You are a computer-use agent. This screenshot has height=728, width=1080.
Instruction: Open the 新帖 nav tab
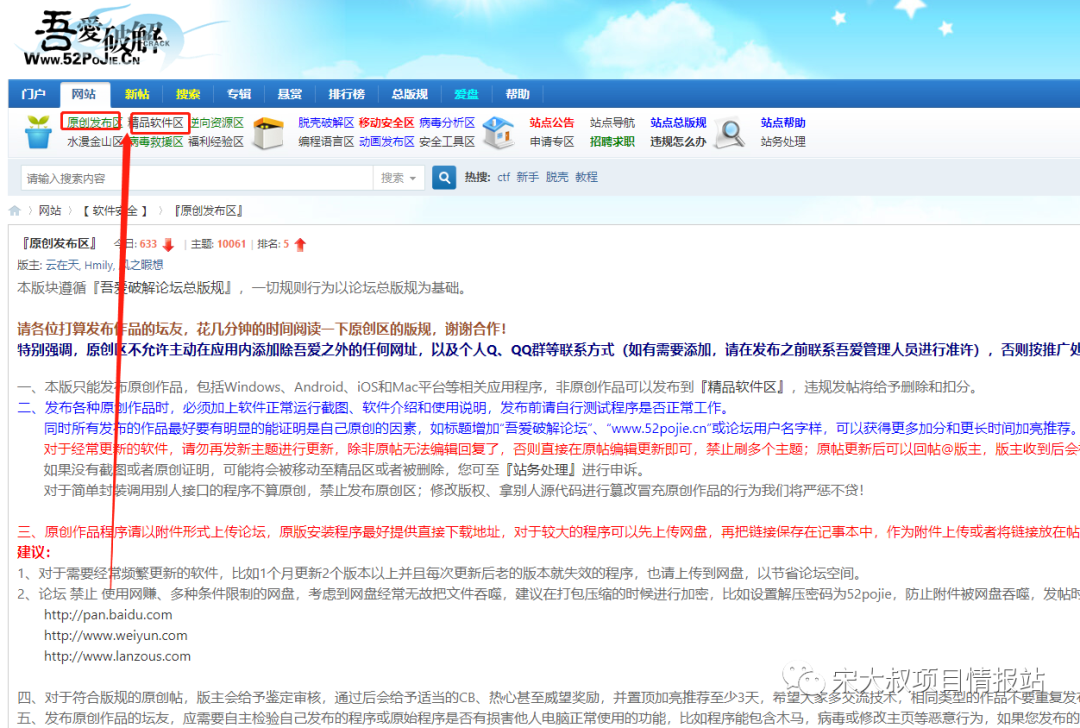click(x=137, y=94)
